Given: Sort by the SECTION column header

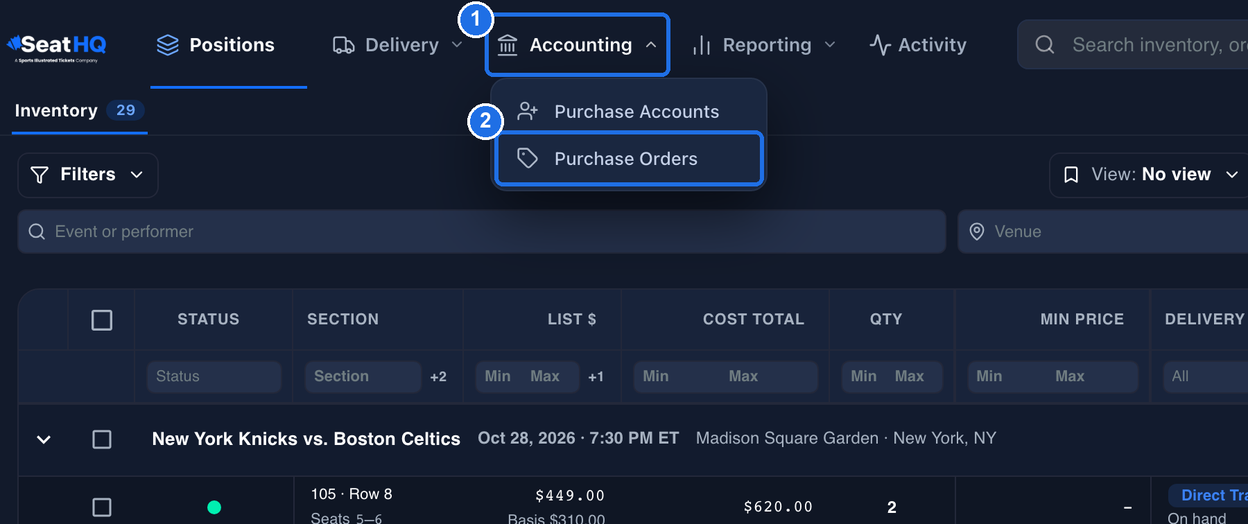Looking at the screenshot, I should tap(343, 319).
